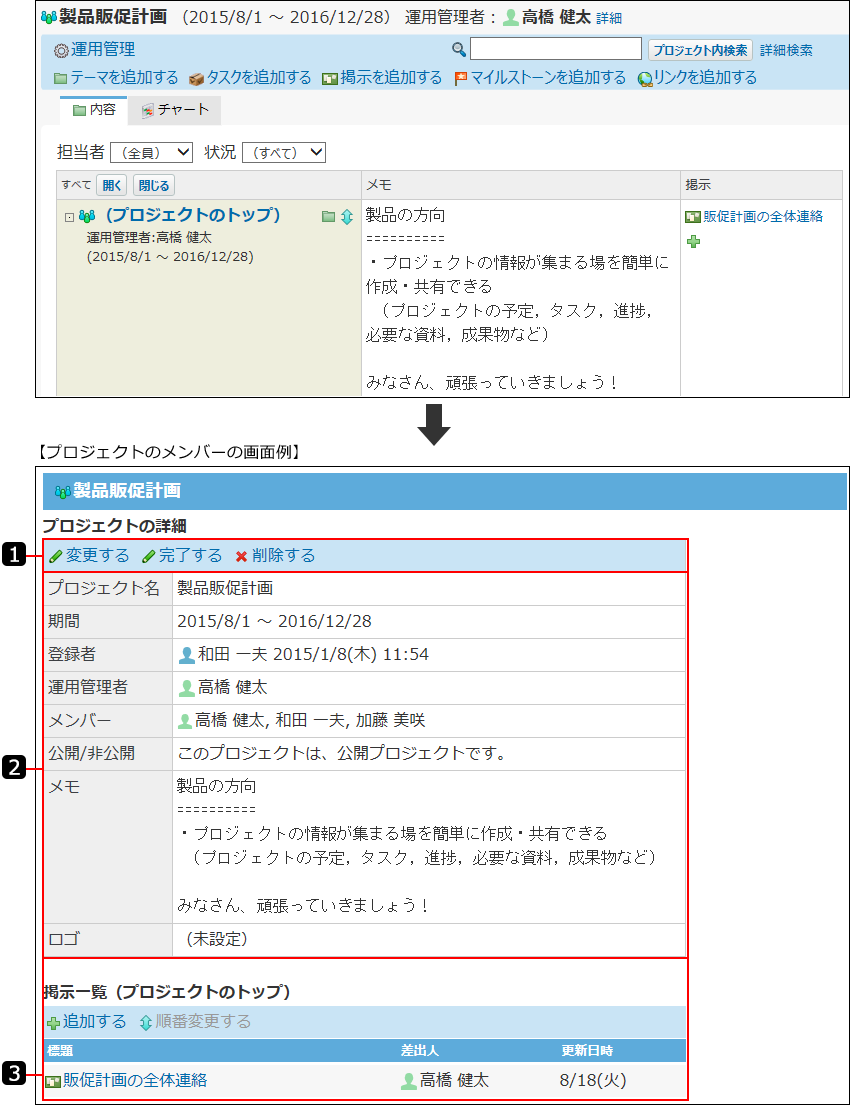Open 運用管理 settings with gear icon
Viewport: 850px width, 1105px height.
point(61,50)
